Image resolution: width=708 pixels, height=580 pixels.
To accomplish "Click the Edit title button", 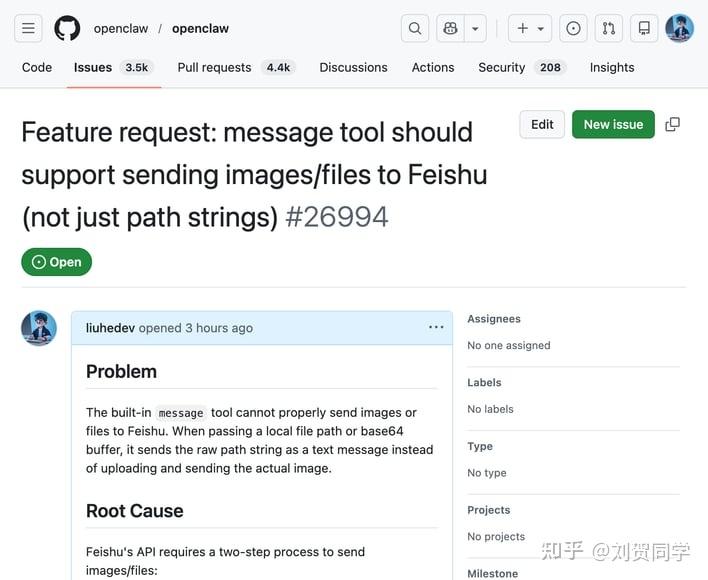I will point(542,124).
